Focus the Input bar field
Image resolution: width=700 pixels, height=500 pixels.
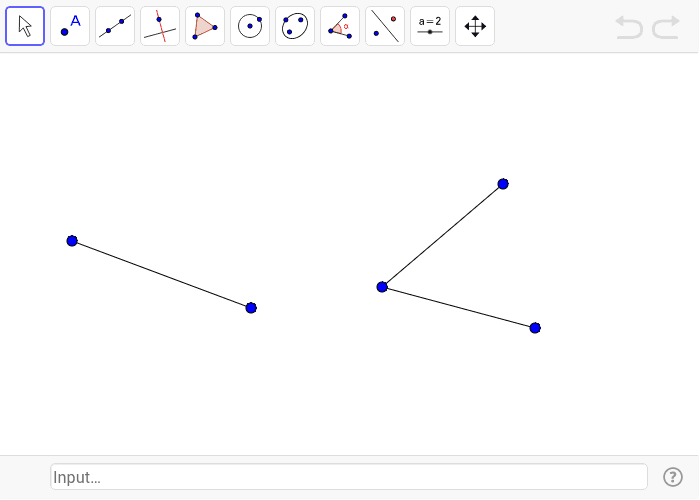click(349, 477)
